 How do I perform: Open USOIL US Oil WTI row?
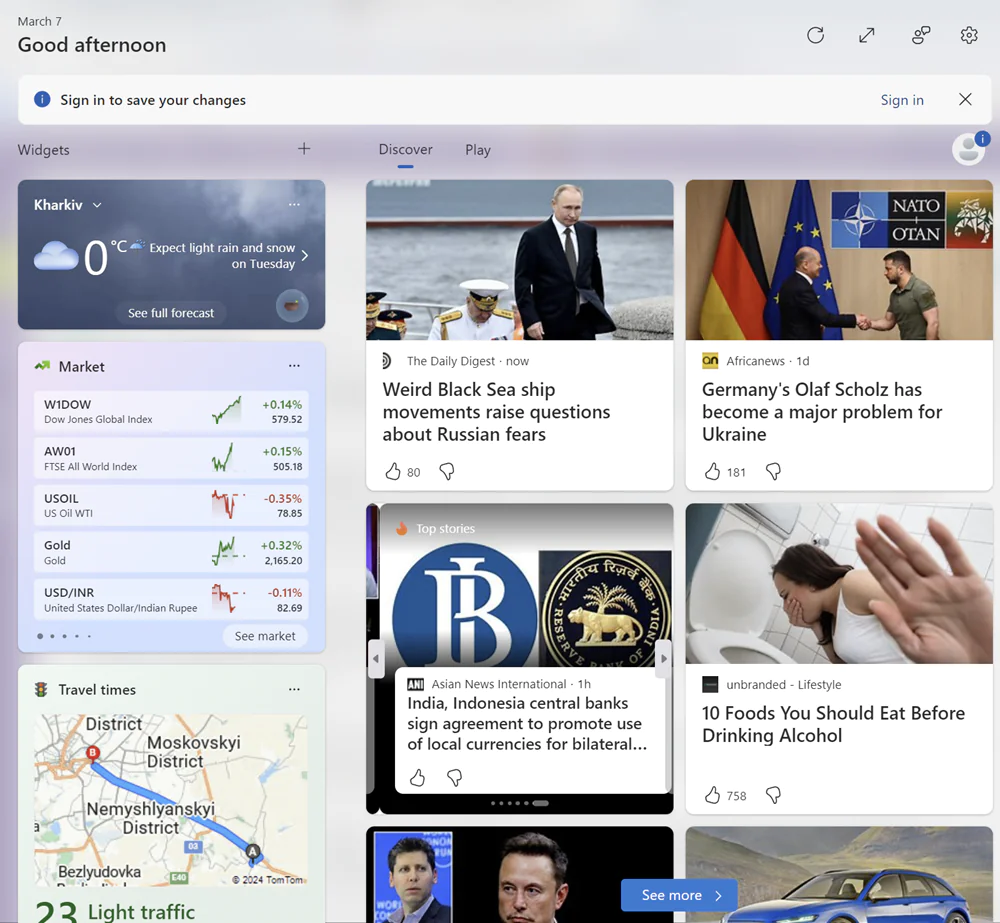click(171, 505)
